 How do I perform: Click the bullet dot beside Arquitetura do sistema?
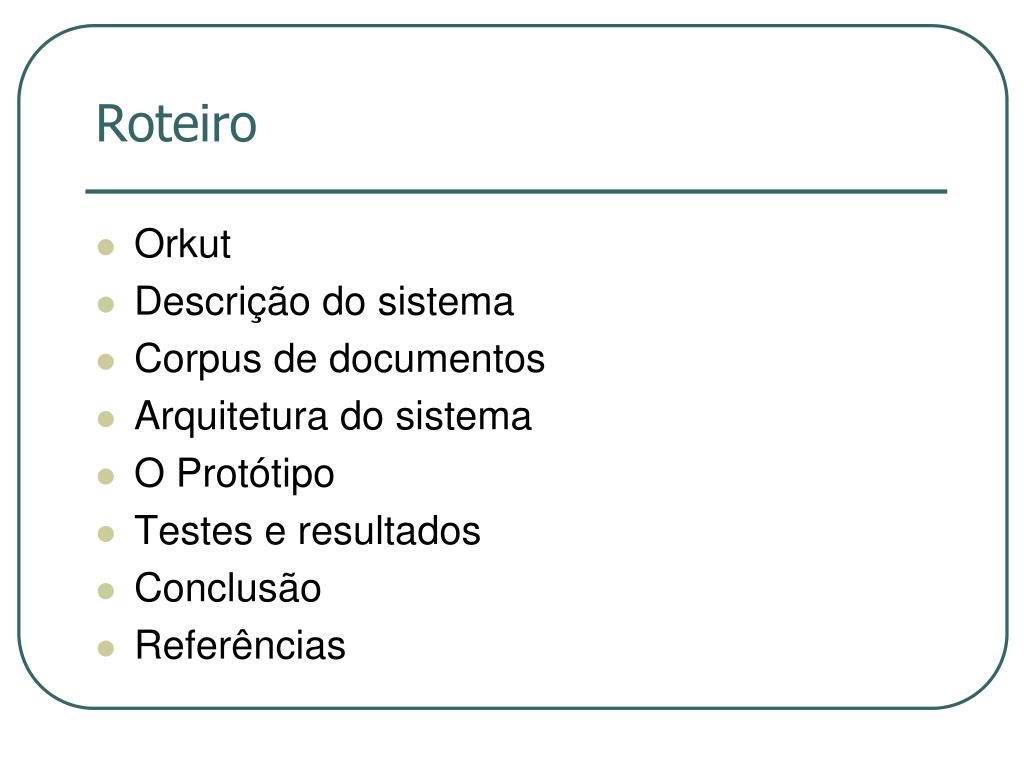[106, 419]
